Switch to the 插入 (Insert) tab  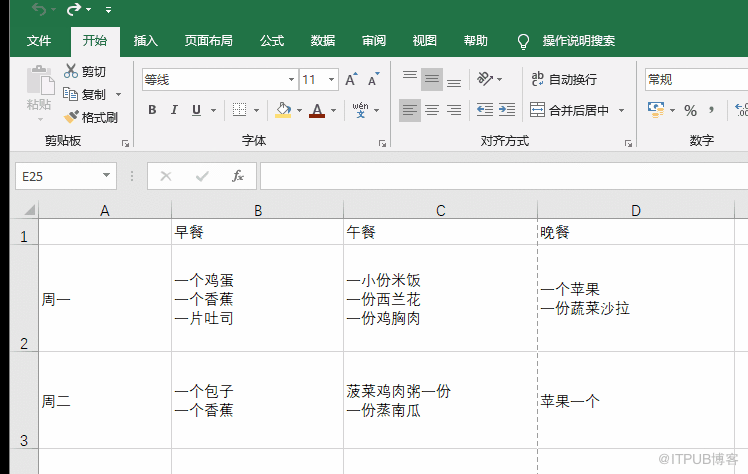coord(146,41)
